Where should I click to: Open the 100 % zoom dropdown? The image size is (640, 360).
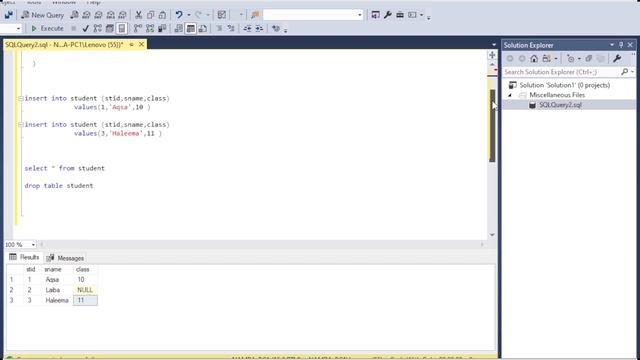[x=33, y=244]
